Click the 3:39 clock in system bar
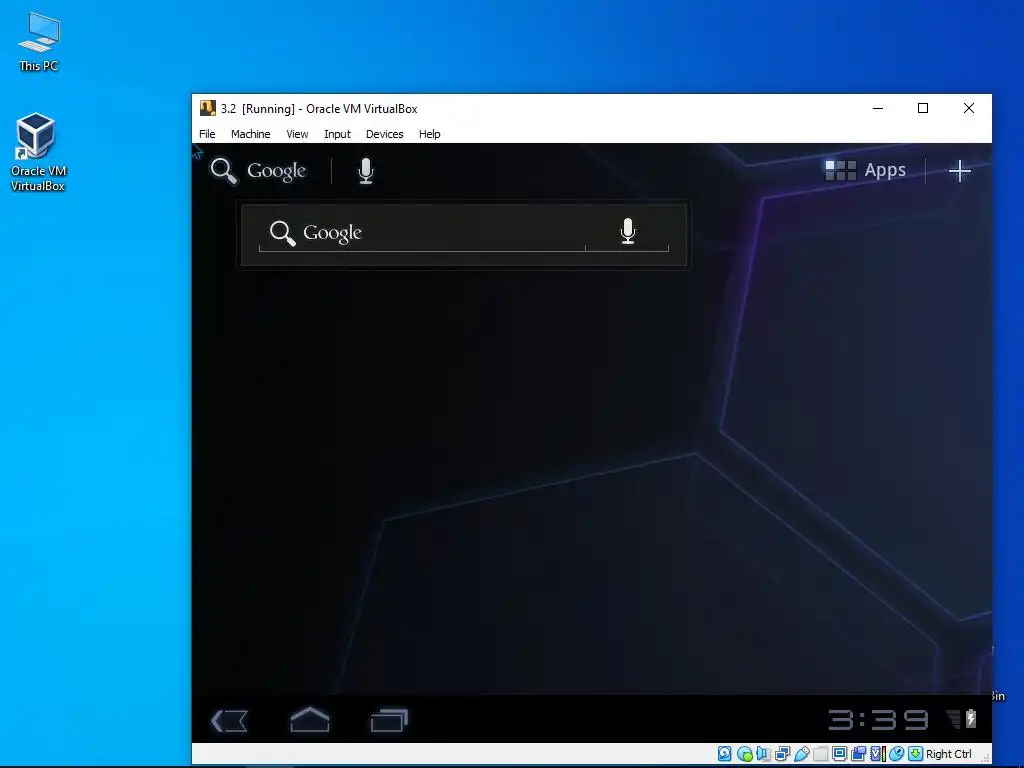Viewport: 1024px width, 768px height. click(878, 720)
